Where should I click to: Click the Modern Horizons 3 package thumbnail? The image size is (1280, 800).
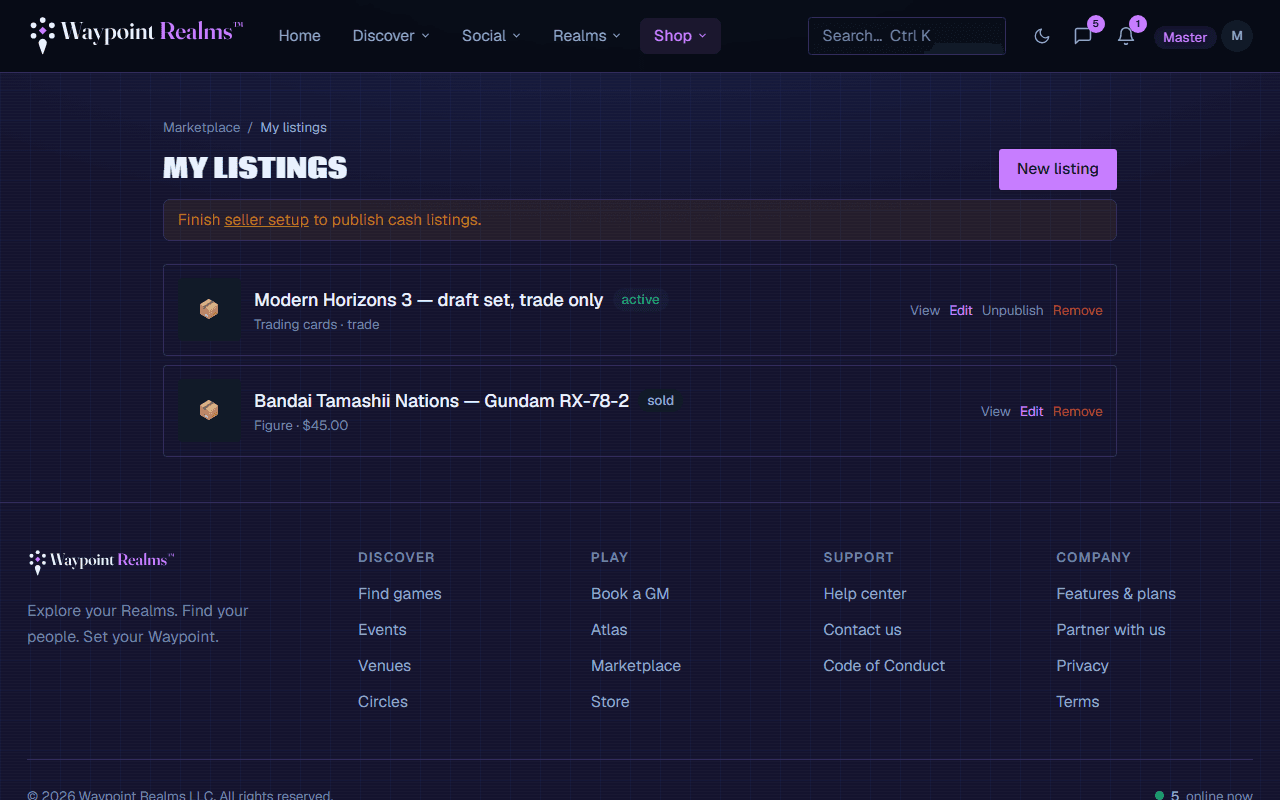point(209,310)
